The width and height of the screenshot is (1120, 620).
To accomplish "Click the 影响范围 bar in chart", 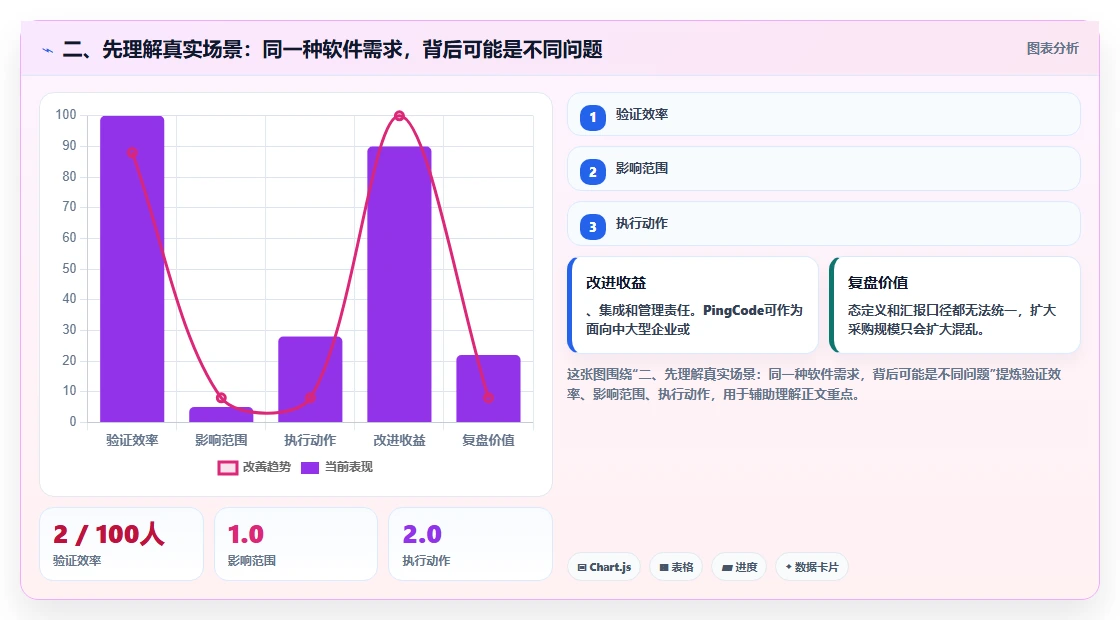I will pos(221,414).
